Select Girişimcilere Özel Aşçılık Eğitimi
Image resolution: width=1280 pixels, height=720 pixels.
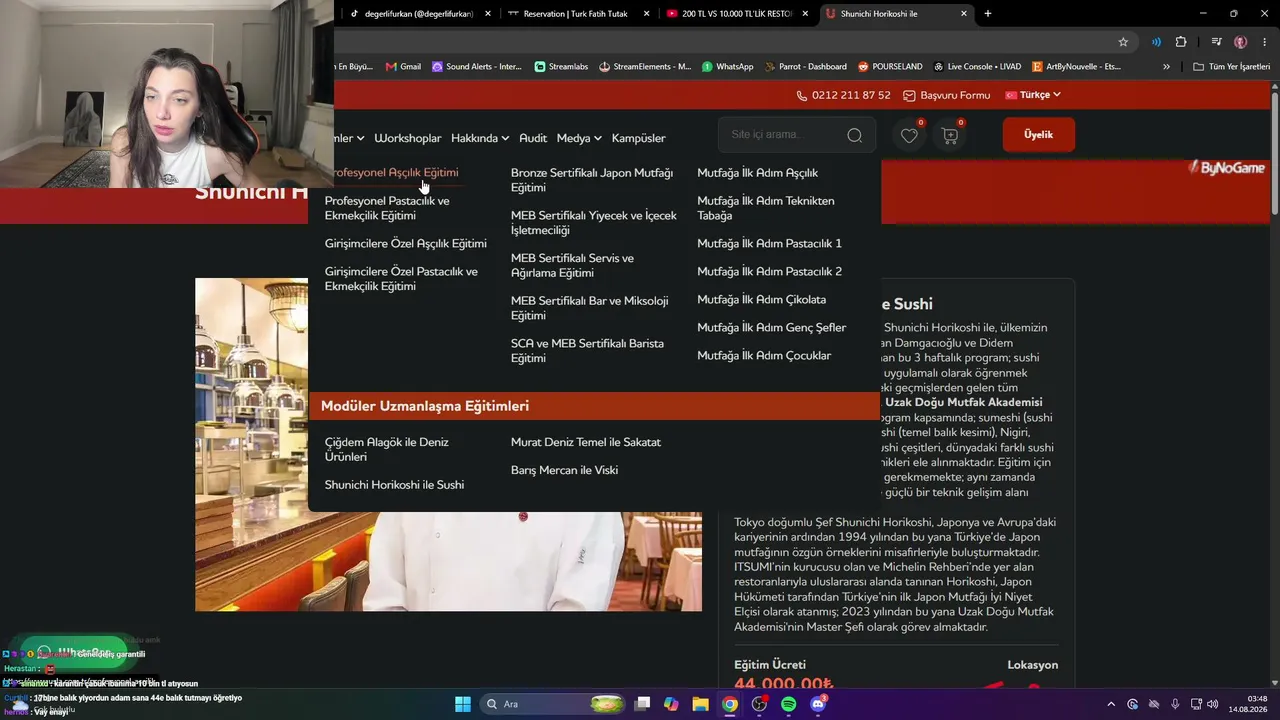406,244
